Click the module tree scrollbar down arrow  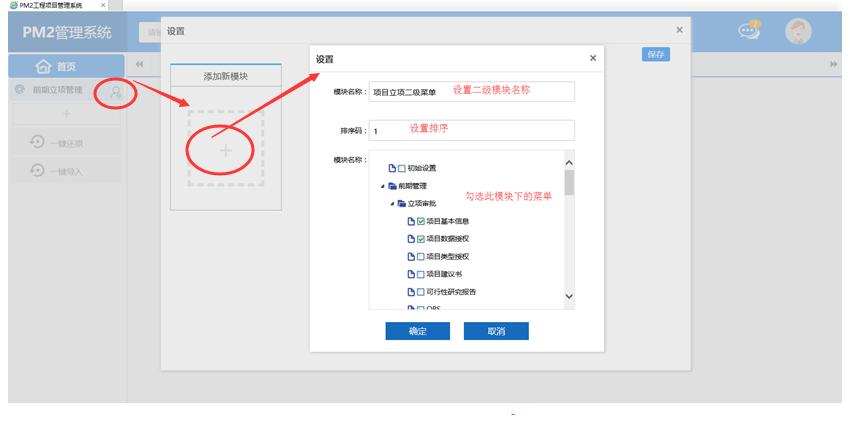[569, 296]
